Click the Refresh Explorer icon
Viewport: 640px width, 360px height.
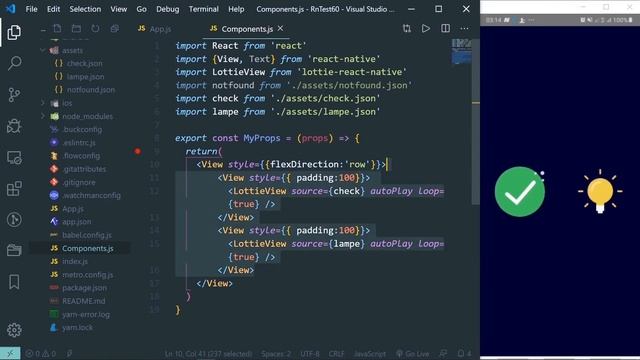click(x=95, y=29)
